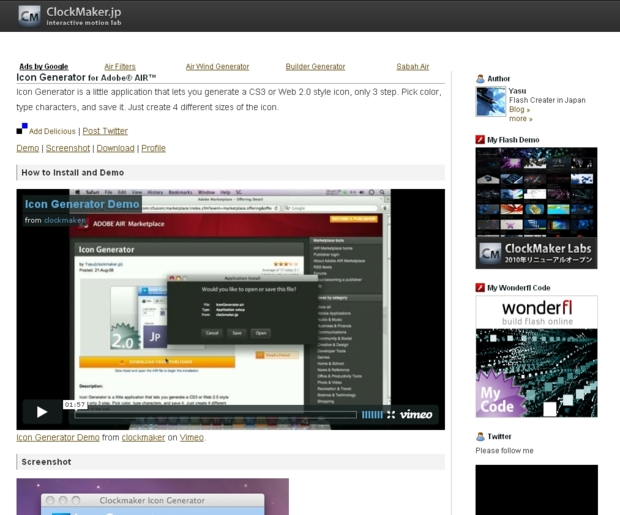Click the Clockmaker Icon Generator screenshot image
The height and width of the screenshot is (515, 620).
coord(153,496)
